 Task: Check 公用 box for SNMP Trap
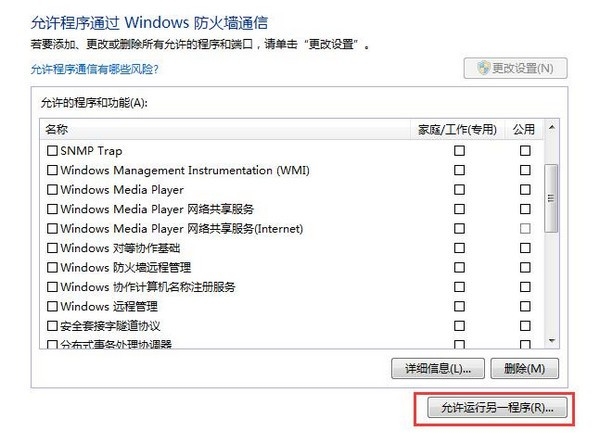525,150
